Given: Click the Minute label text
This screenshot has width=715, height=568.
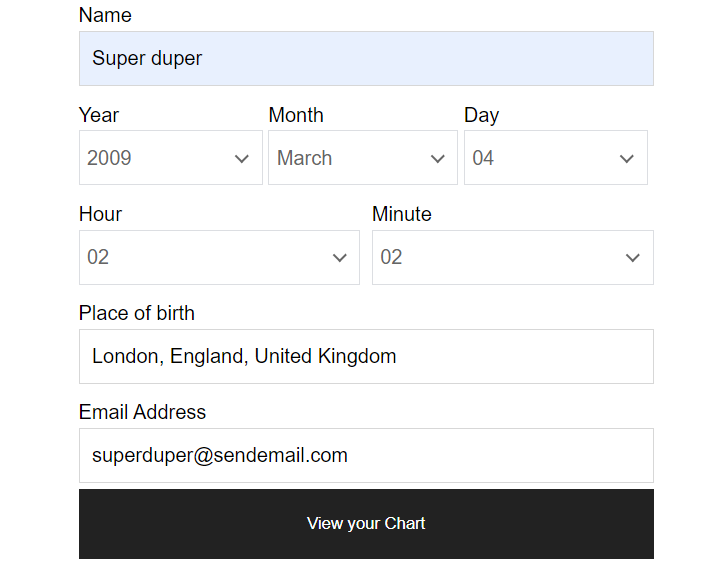Looking at the screenshot, I should pos(402,214).
